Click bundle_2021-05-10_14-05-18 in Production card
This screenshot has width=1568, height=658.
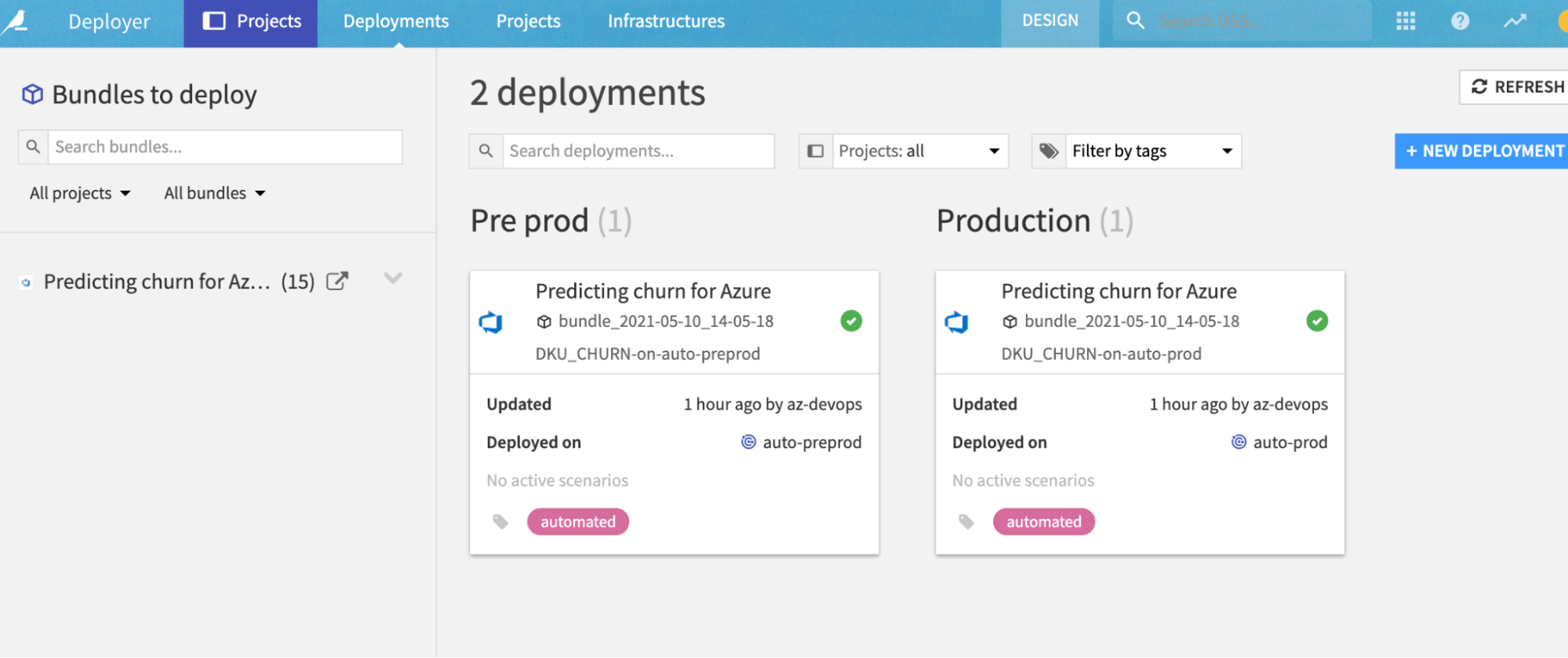(x=1132, y=322)
